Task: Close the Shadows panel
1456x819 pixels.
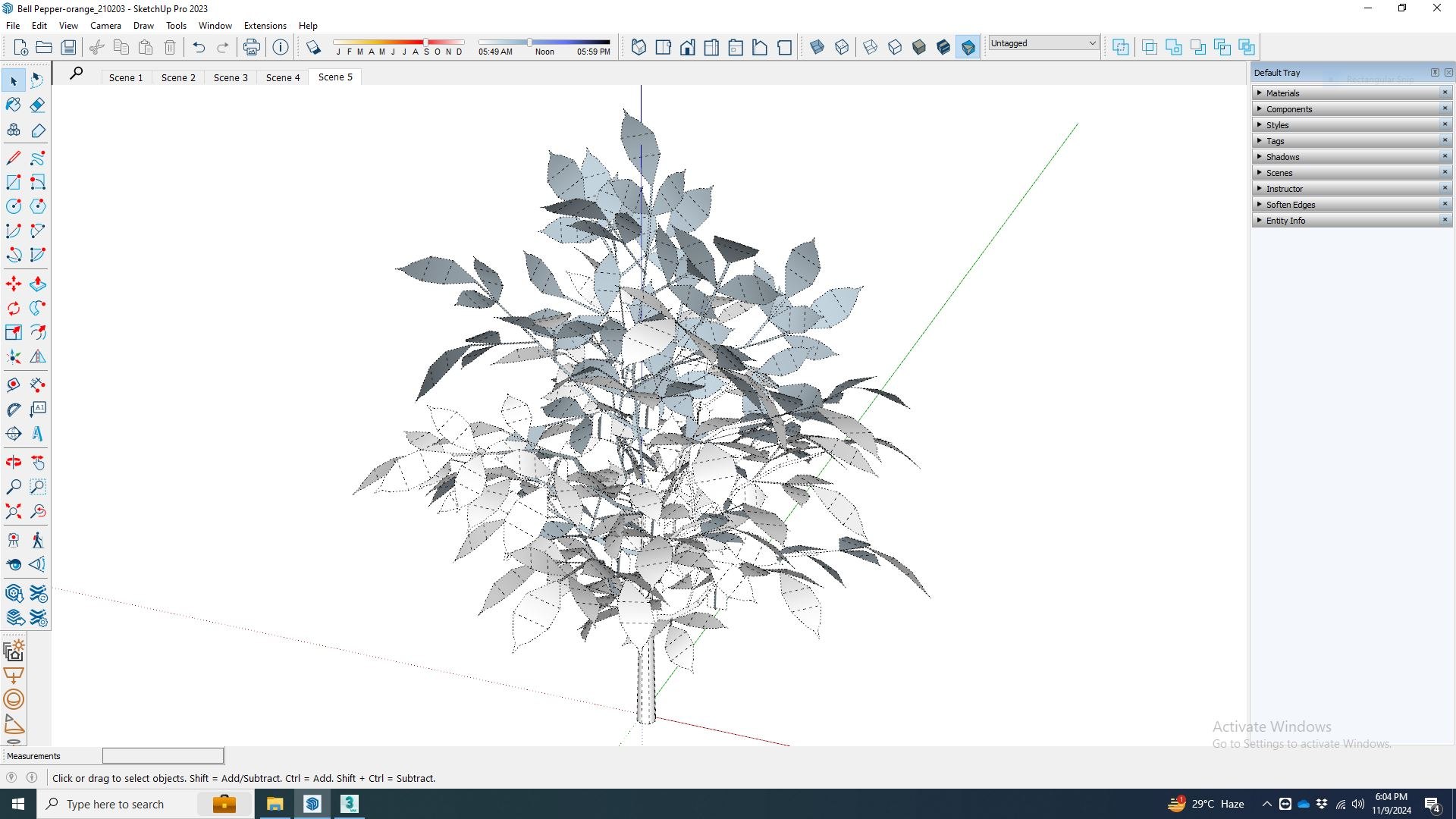Action: point(1445,157)
